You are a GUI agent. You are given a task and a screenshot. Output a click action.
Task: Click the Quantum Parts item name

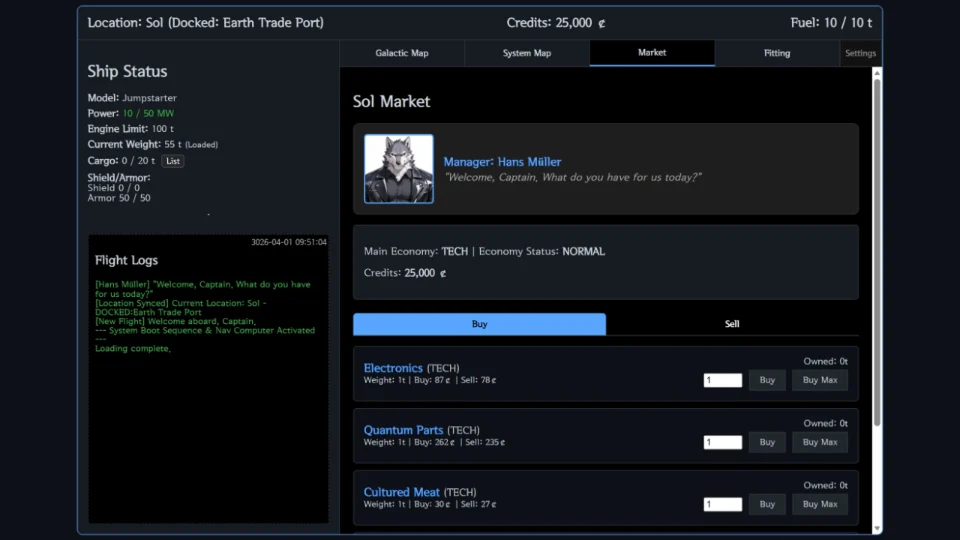point(403,430)
